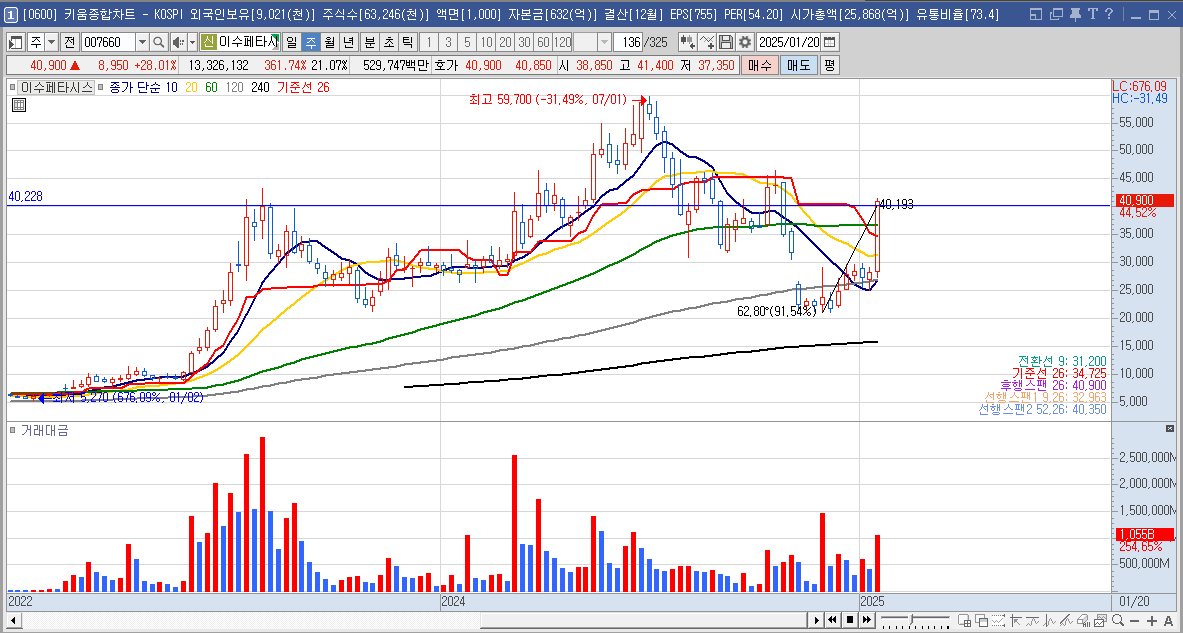
Task: Select the 30 interval button
Action: pos(524,42)
